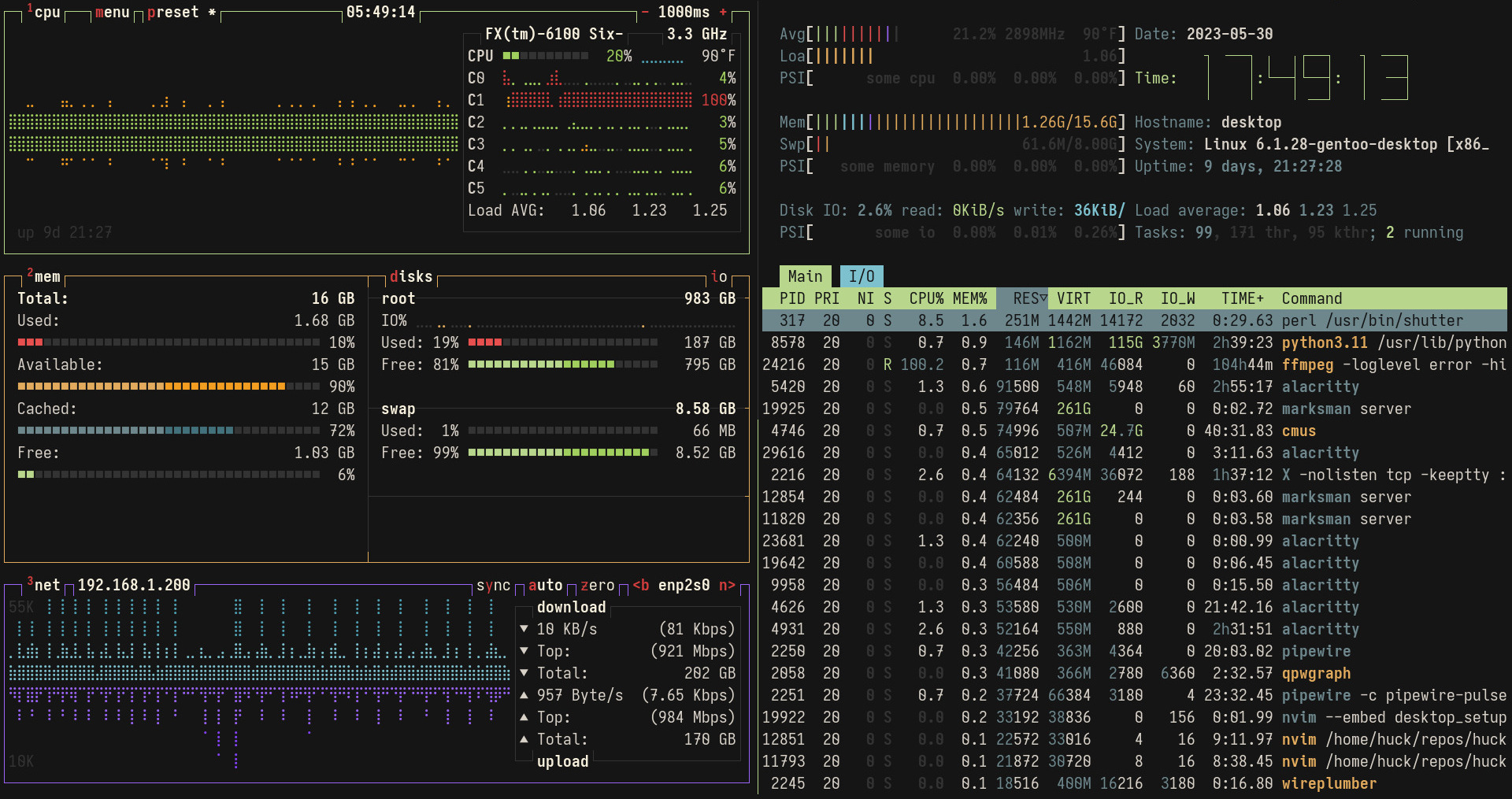The image size is (1512, 799).
Task: Increase update interval with the plus sign
Action: coord(723,12)
